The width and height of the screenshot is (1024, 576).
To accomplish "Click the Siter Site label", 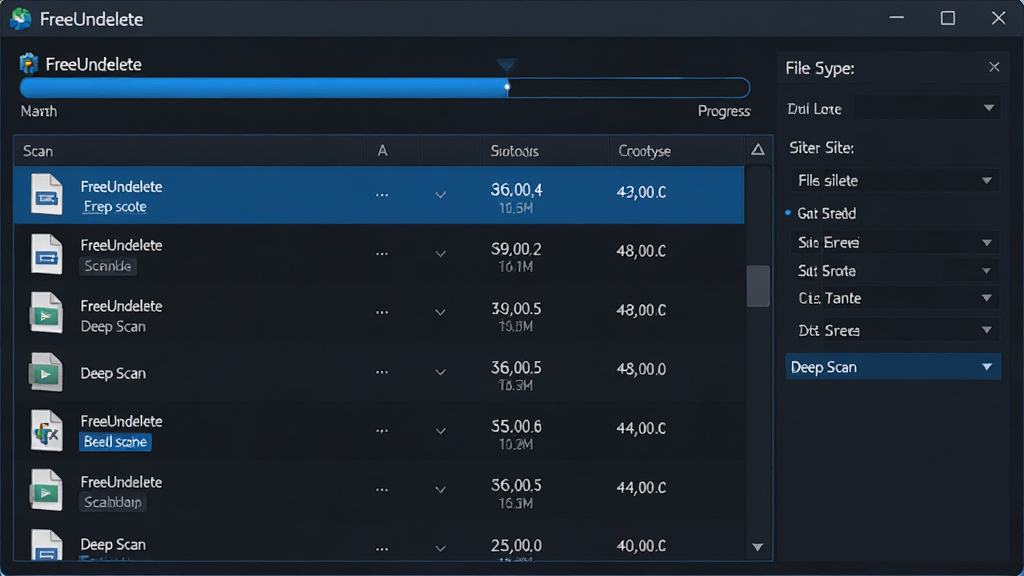I will click(821, 148).
